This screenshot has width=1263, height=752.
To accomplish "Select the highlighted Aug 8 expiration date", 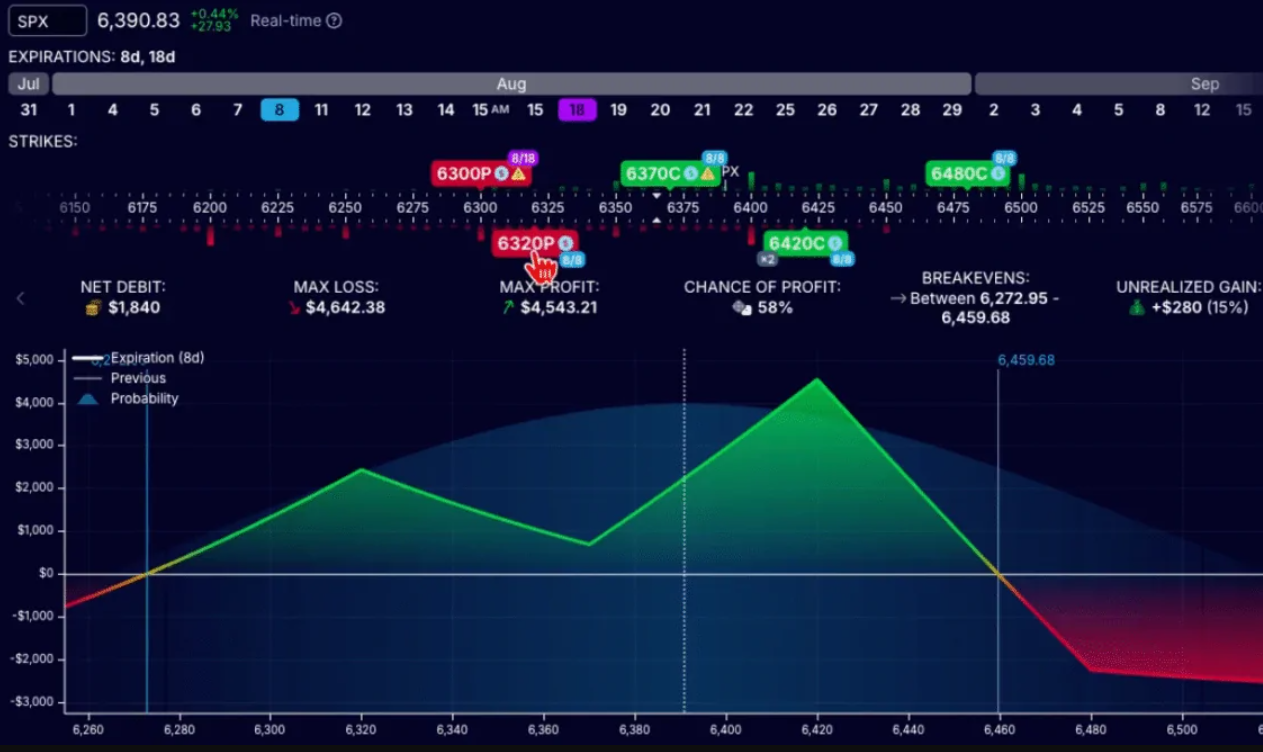I will click(279, 110).
